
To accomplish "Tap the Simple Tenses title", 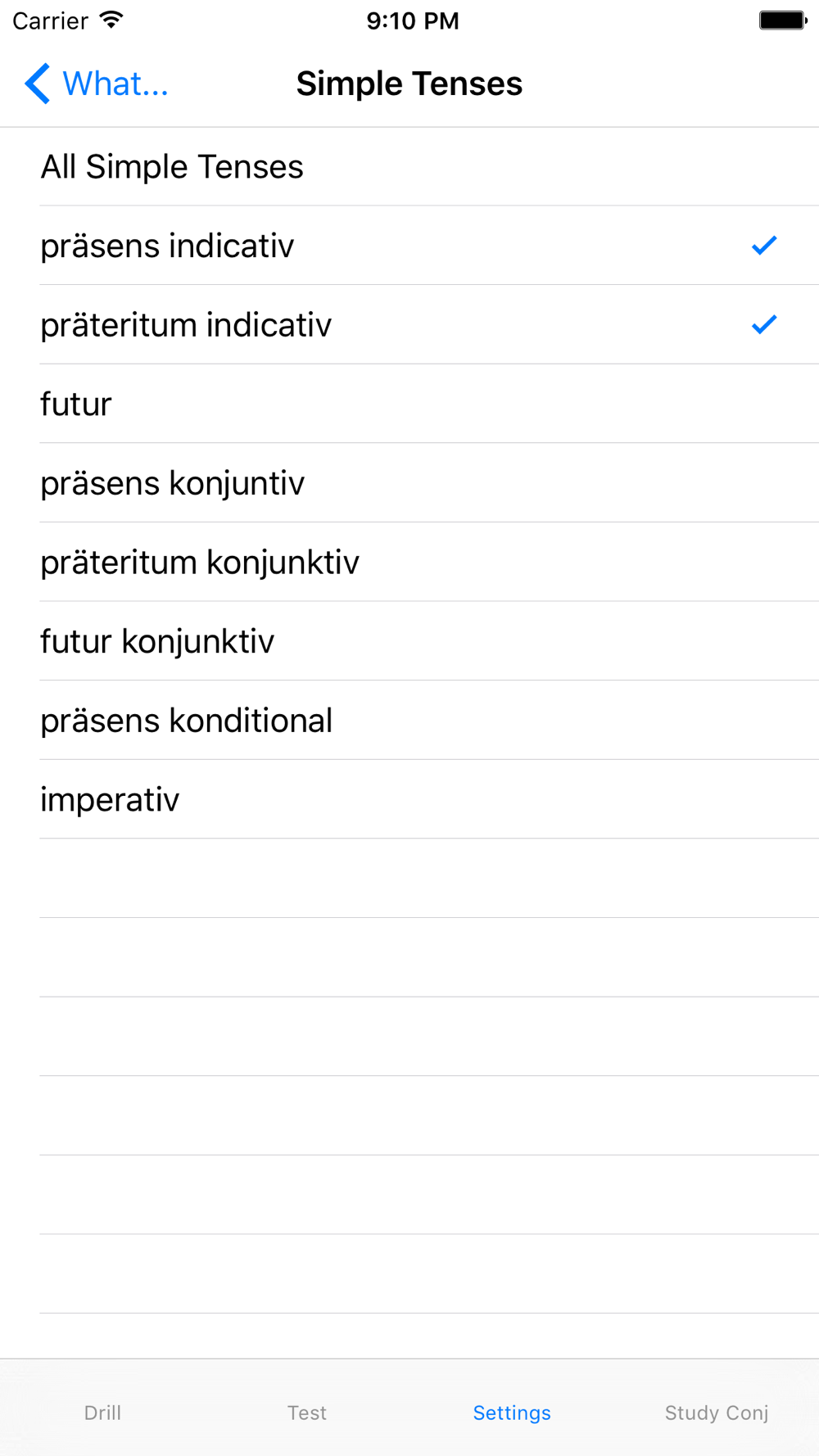I will (x=409, y=84).
